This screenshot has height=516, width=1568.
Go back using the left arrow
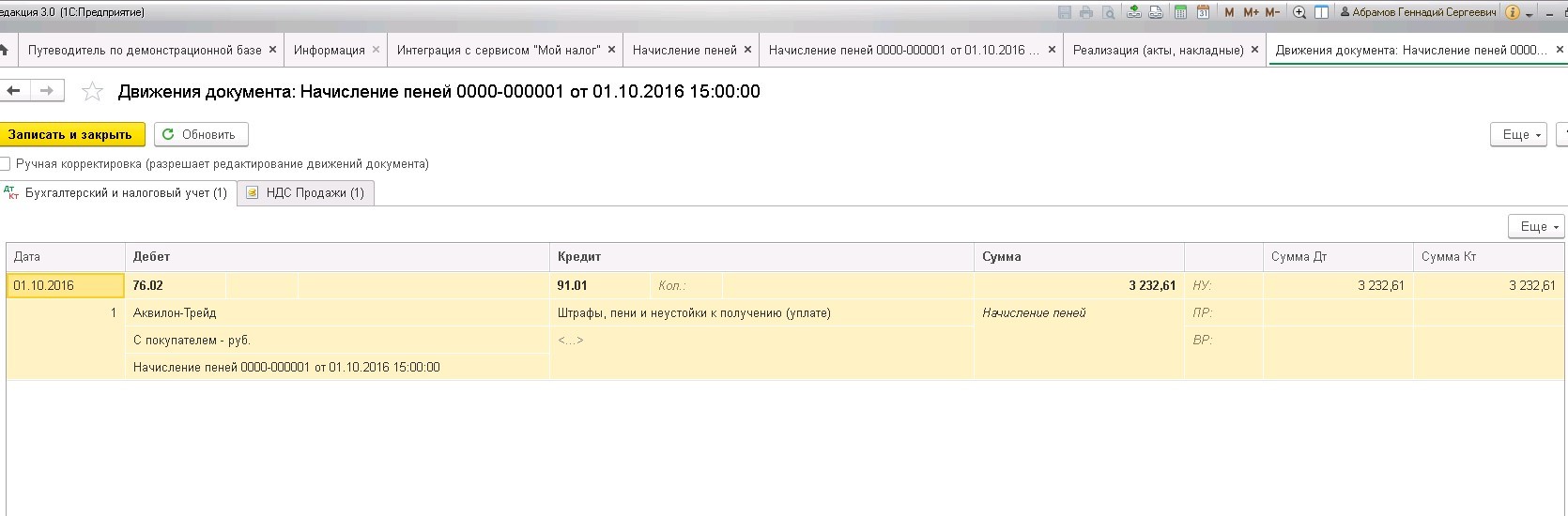click(x=14, y=91)
